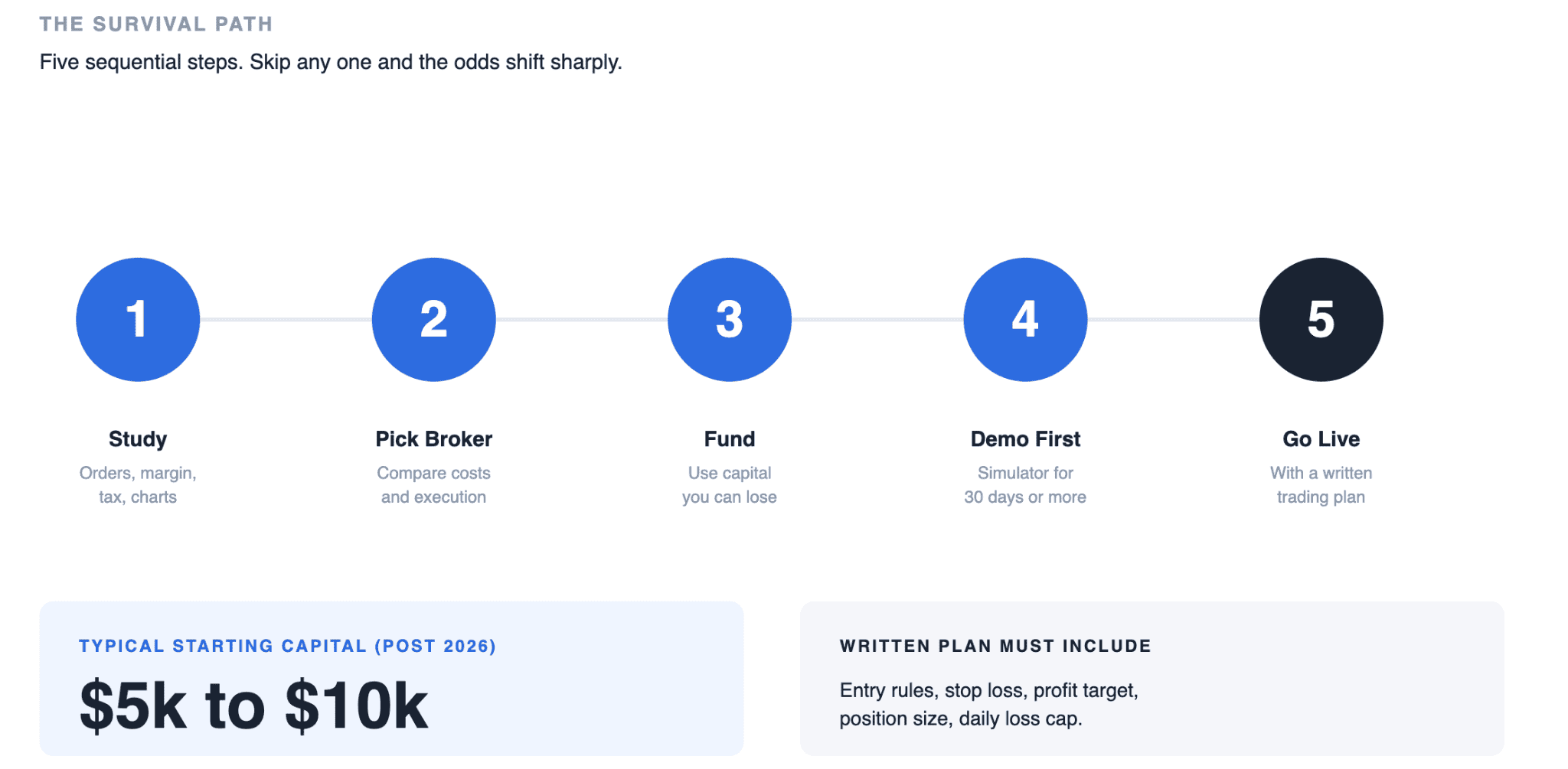
Task: Click the "$5k to $10k" figure
Action: pos(253,705)
